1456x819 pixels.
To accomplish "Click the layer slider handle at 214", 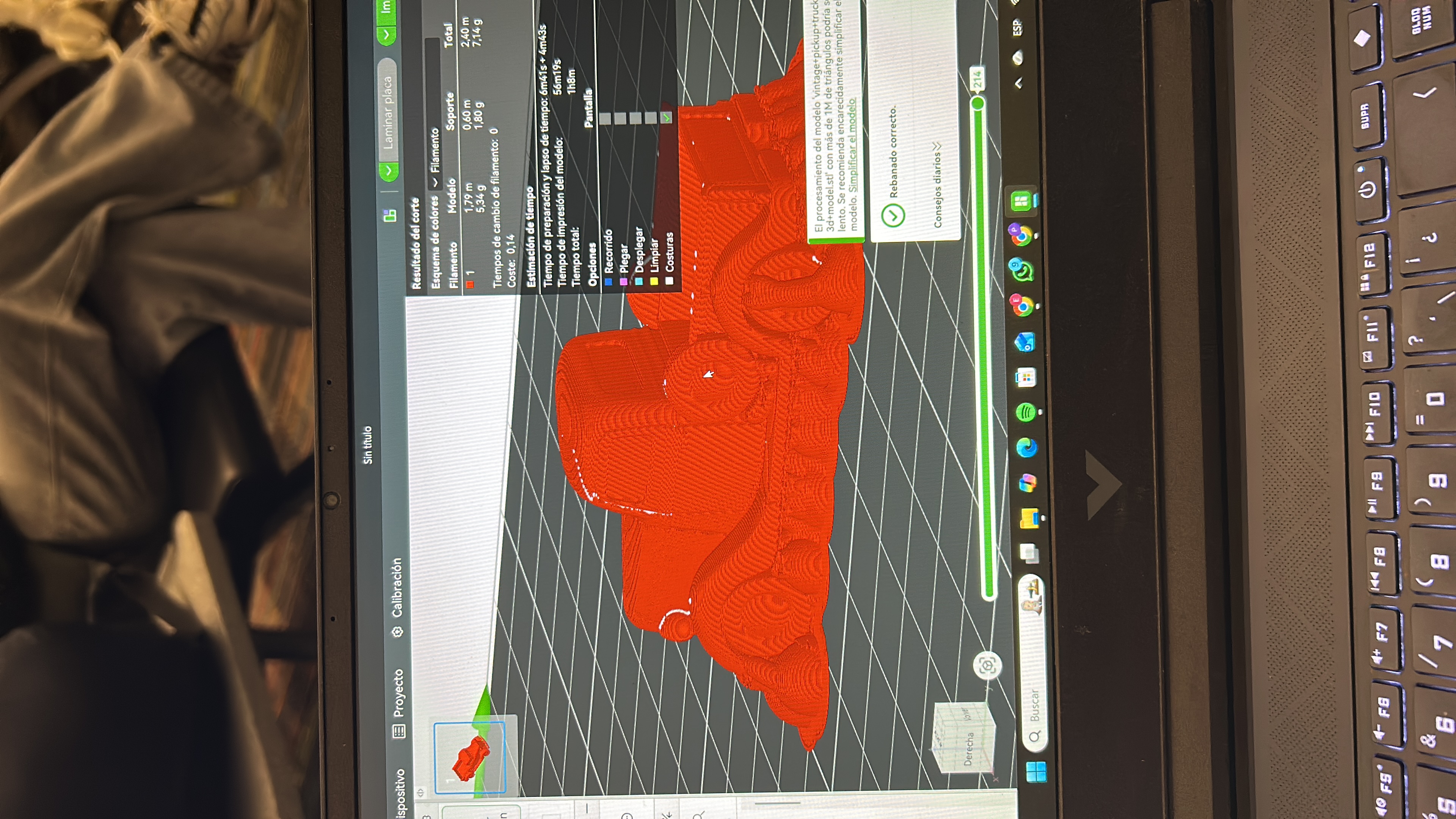I will pyautogui.click(x=977, y=104).
